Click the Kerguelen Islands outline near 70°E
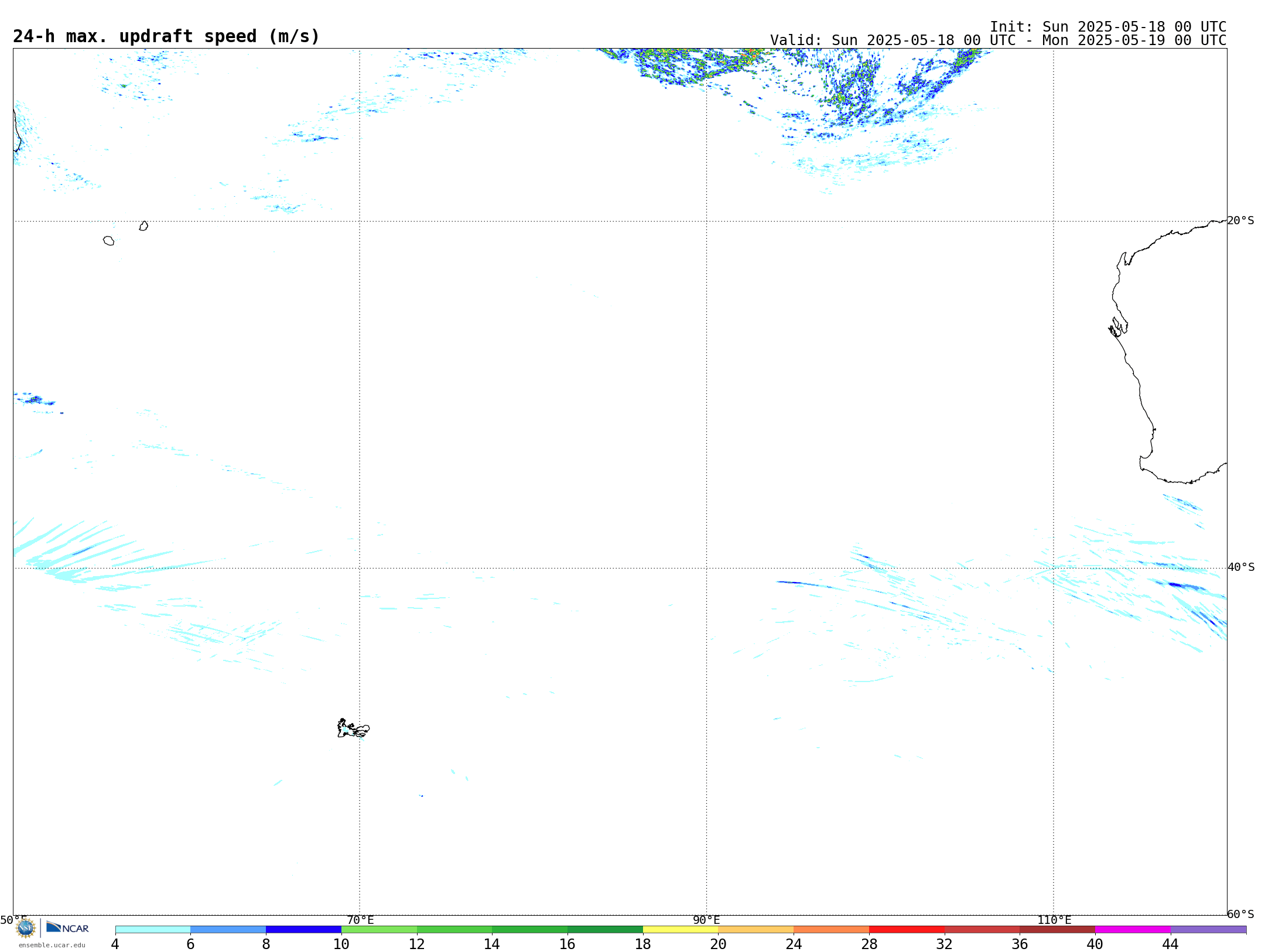 (353, 728)
